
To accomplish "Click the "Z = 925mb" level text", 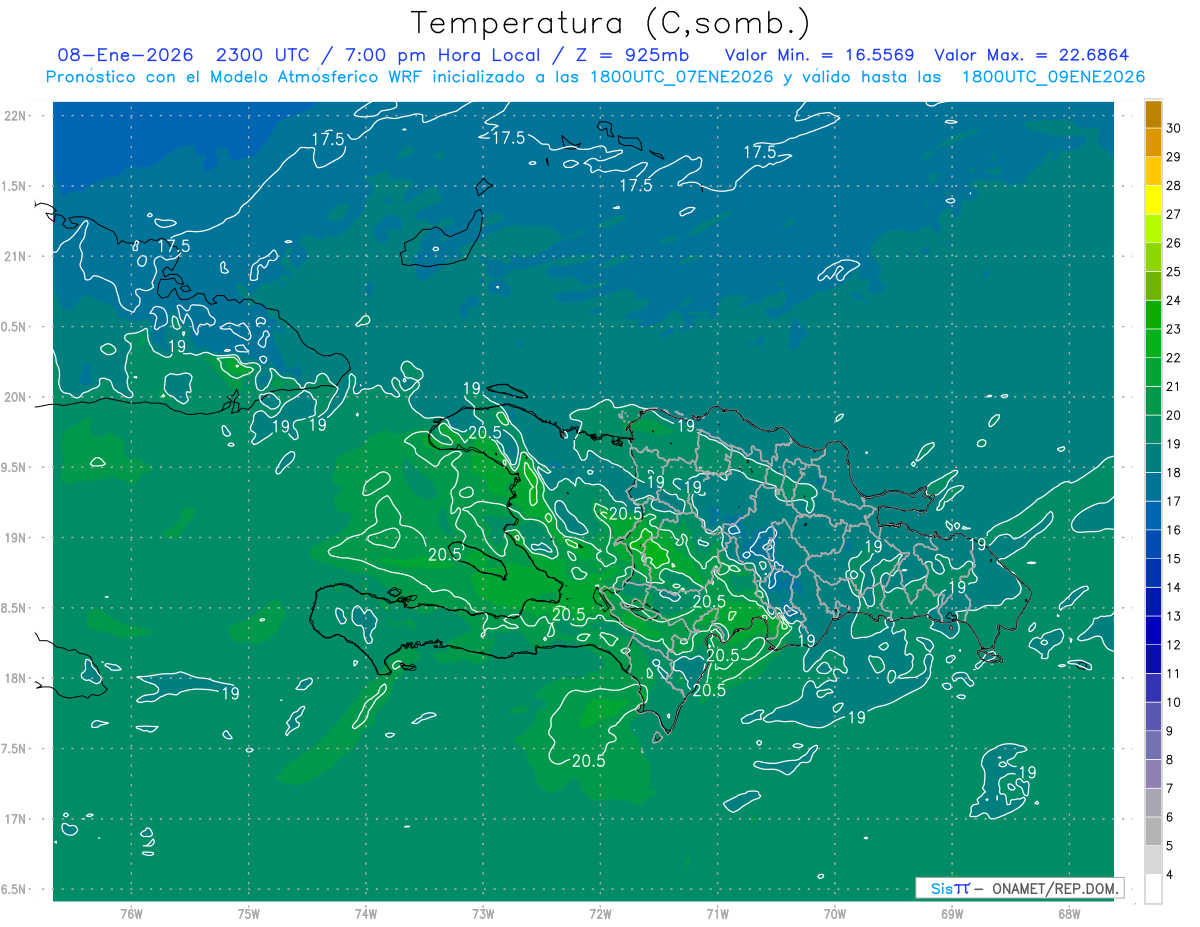I will tap(632, 55).
